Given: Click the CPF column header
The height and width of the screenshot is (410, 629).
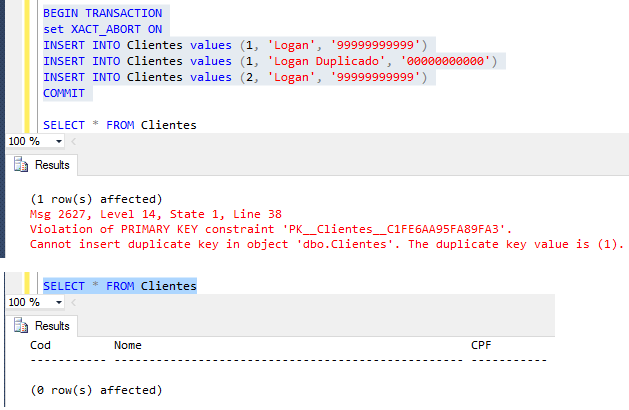Looking at the screenshot, I should (x=482, y=345).
